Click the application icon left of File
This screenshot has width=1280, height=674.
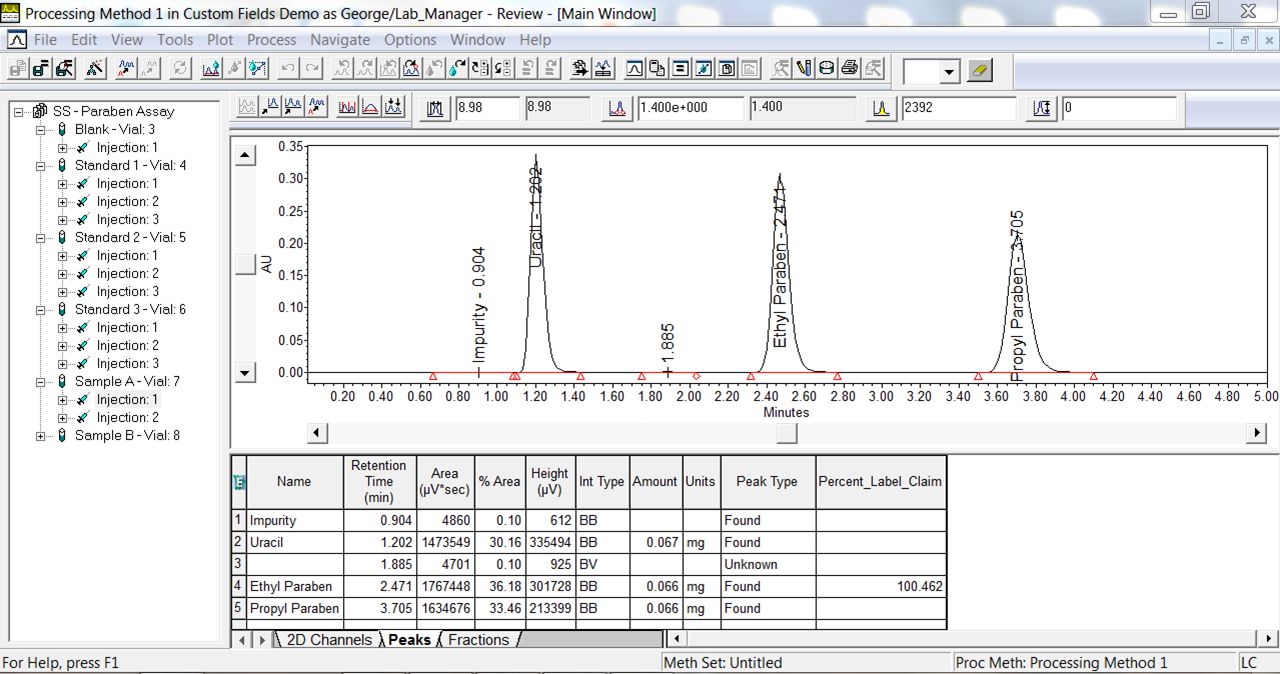coord(17,40)
